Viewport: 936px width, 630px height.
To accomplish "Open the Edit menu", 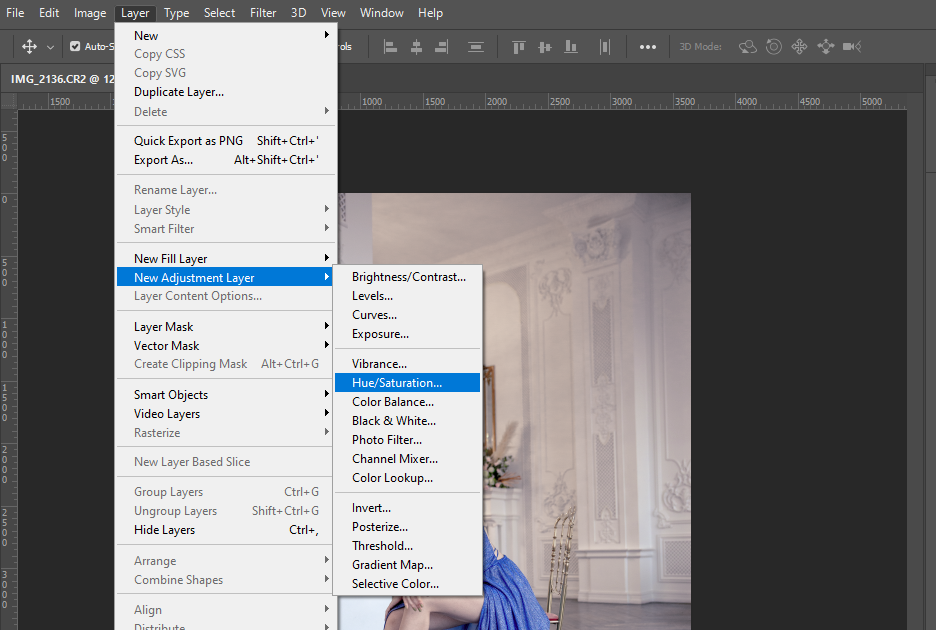I will 49,13.
